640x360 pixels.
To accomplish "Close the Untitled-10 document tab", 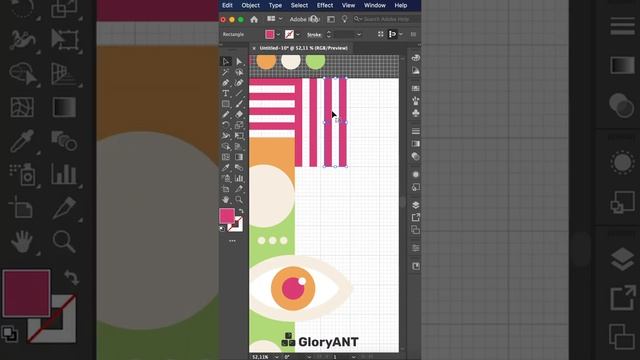I will 254,48.
